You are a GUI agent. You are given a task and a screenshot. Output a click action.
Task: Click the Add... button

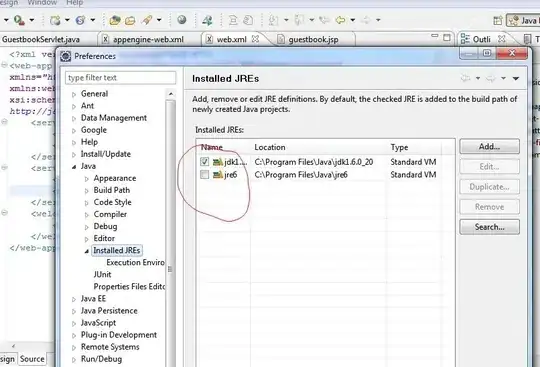coord(489,147)
